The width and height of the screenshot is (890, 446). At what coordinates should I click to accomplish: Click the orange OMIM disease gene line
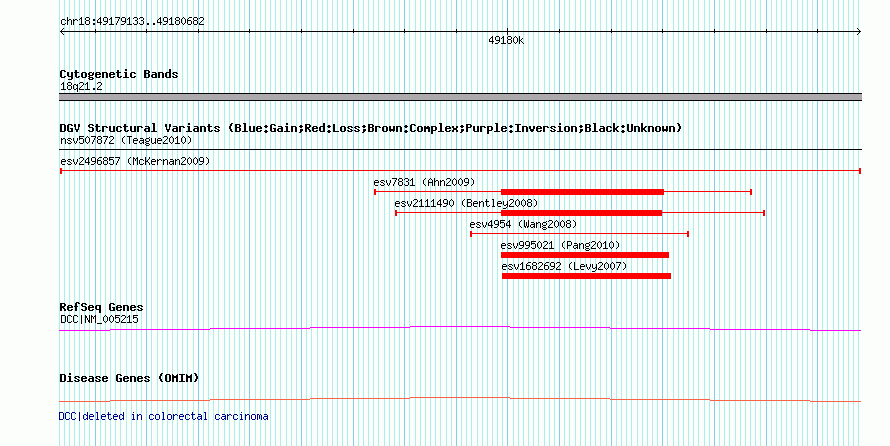[x=460, y=399]
